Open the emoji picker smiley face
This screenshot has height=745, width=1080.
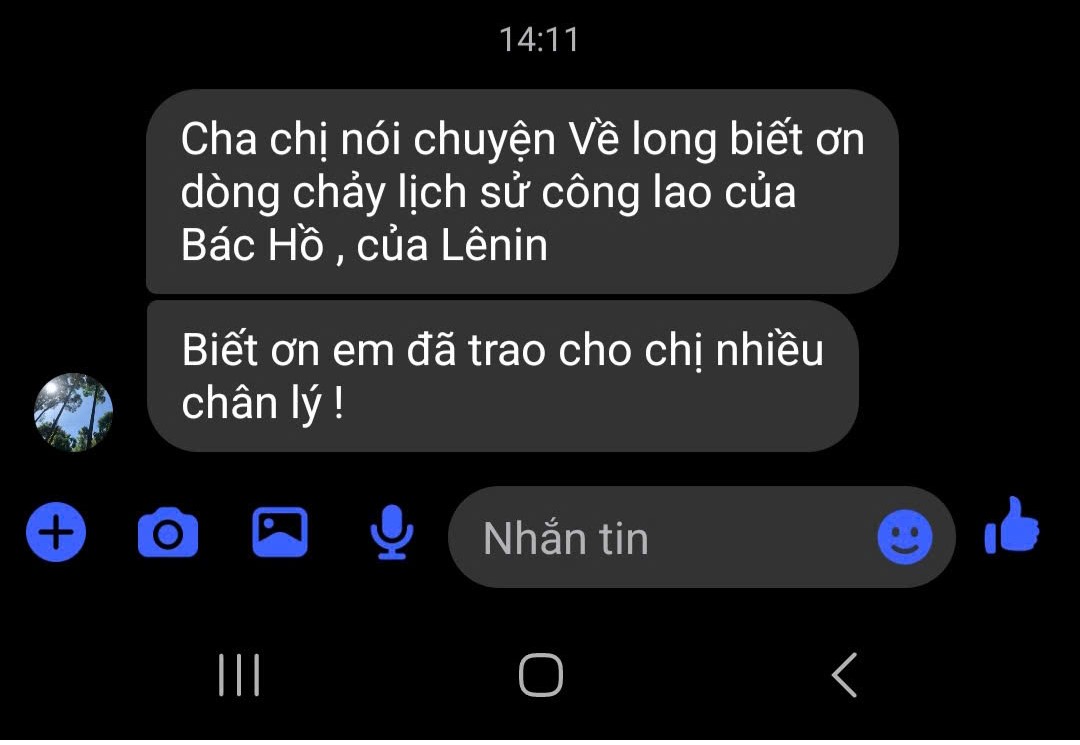pyautogui.click(x=905, y=537)
